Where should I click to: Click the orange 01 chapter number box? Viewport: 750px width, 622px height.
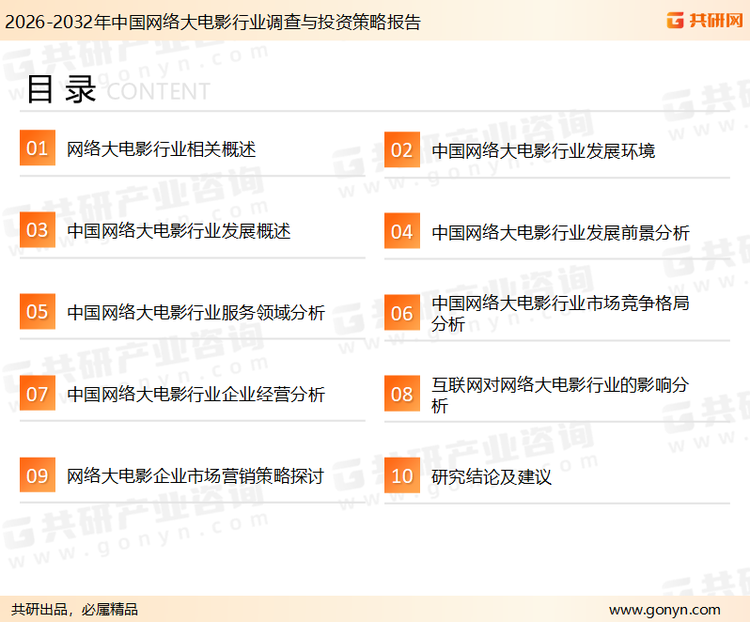pos(37,148)
